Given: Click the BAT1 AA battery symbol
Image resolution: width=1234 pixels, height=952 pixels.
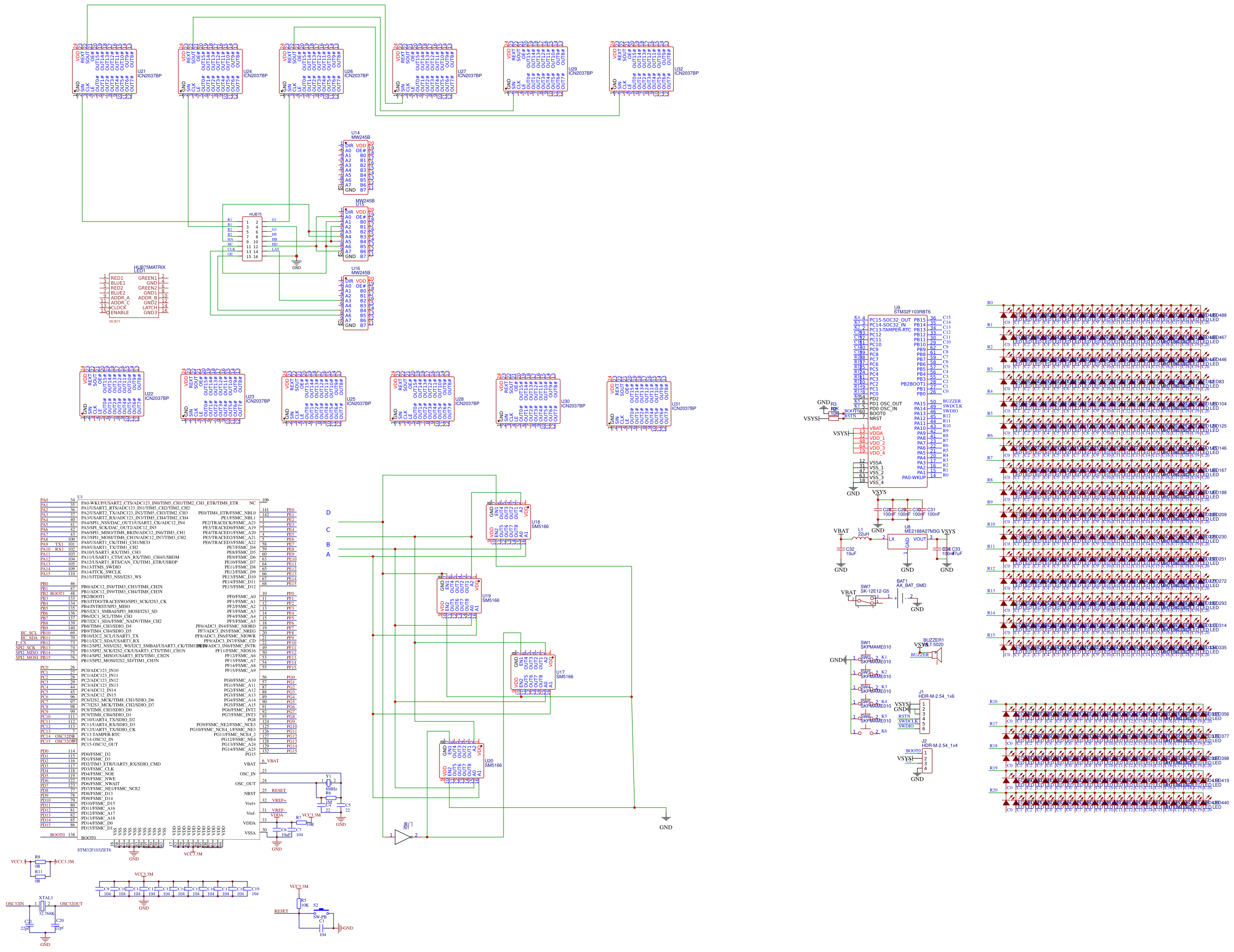Looking at the screenshot, I should [x=901, y=599].
